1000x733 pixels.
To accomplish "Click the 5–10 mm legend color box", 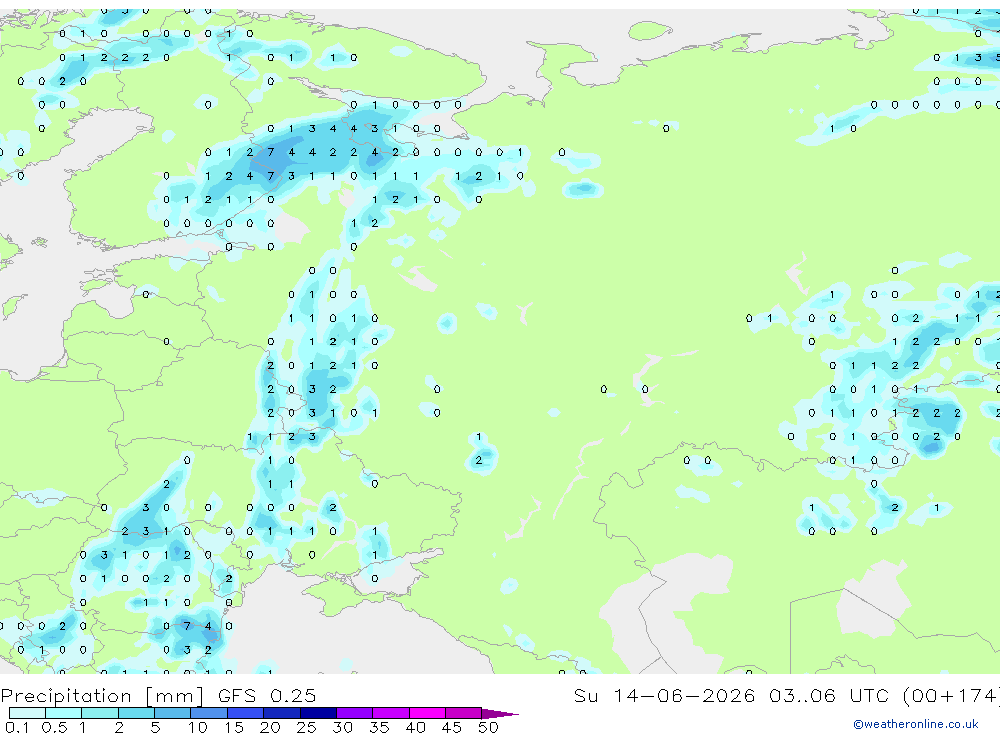I will (173, 713).
